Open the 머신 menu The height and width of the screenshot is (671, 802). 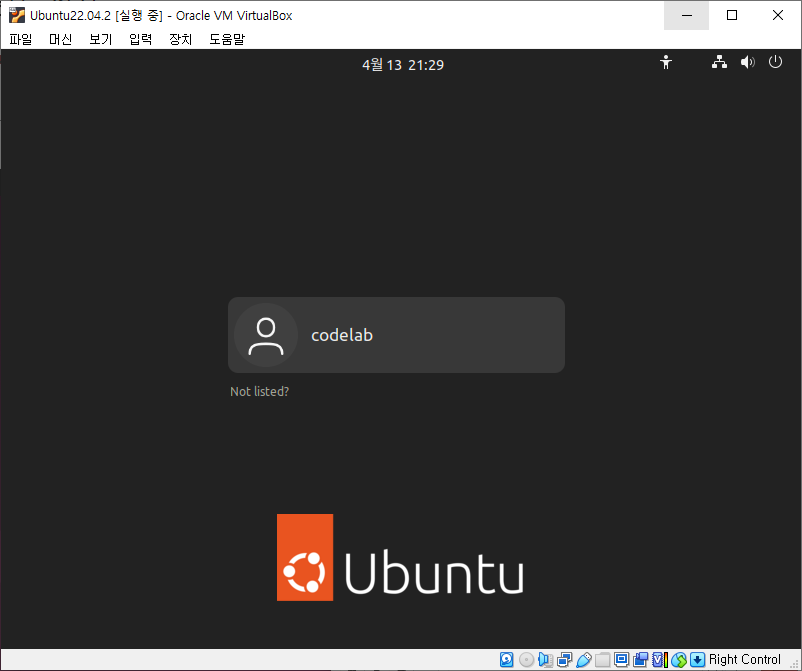coord(60,39)
